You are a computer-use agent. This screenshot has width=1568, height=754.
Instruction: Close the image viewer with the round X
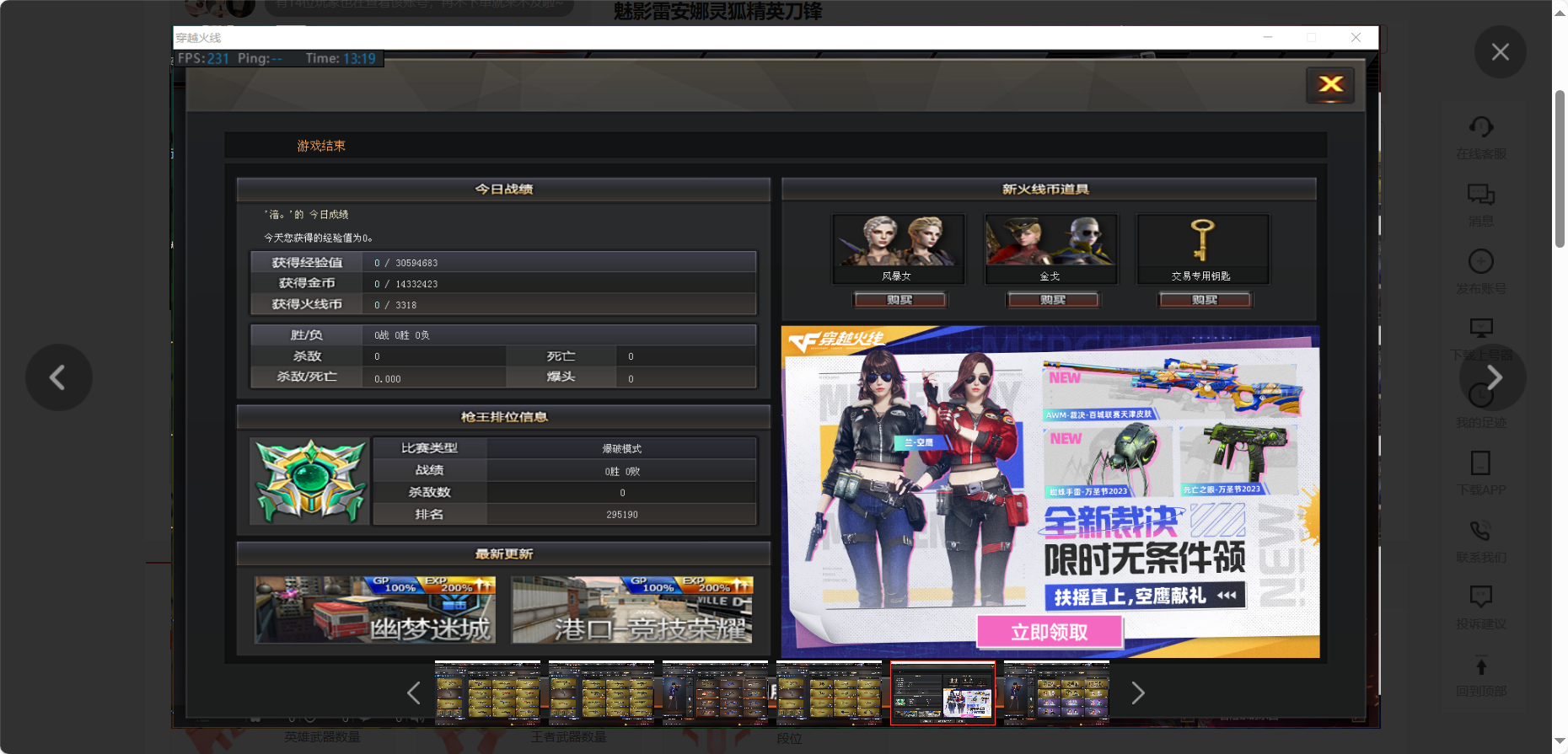tap(1500, 52)
